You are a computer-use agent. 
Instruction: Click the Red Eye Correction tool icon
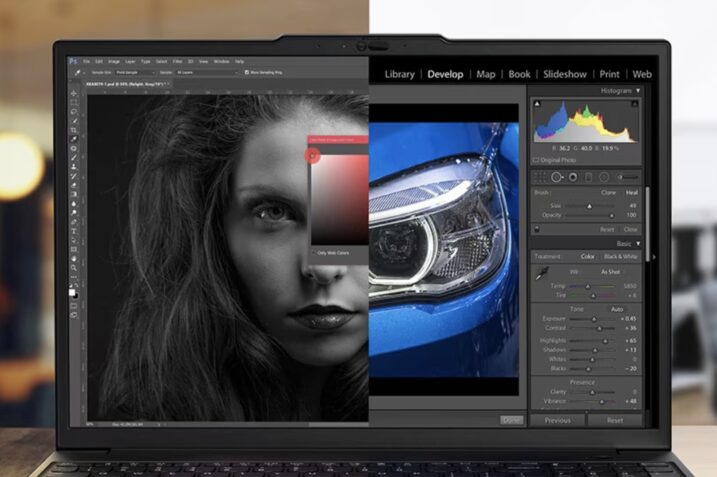[x=574, y=177]
